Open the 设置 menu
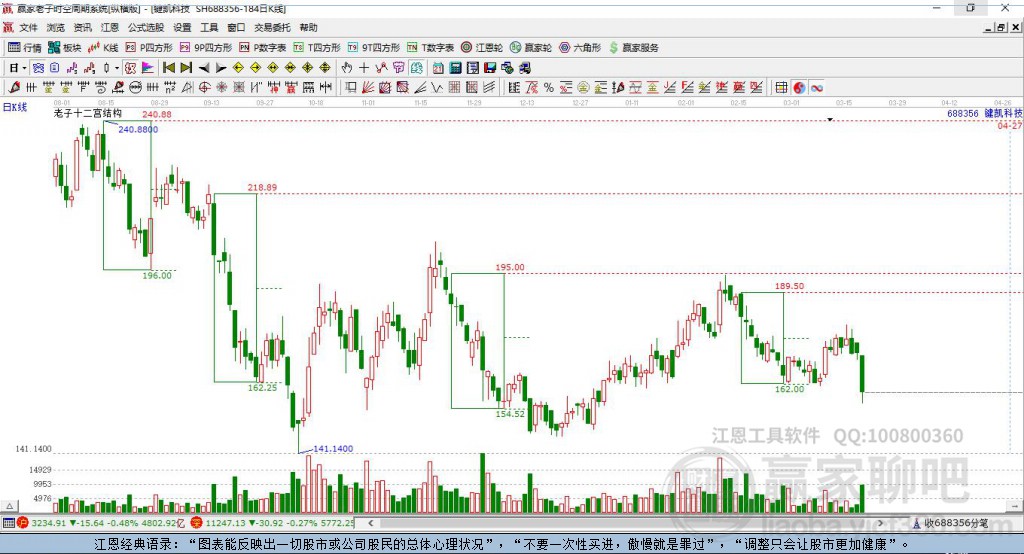This screenshot has width=1024, height=554. (x=182, y=27)
